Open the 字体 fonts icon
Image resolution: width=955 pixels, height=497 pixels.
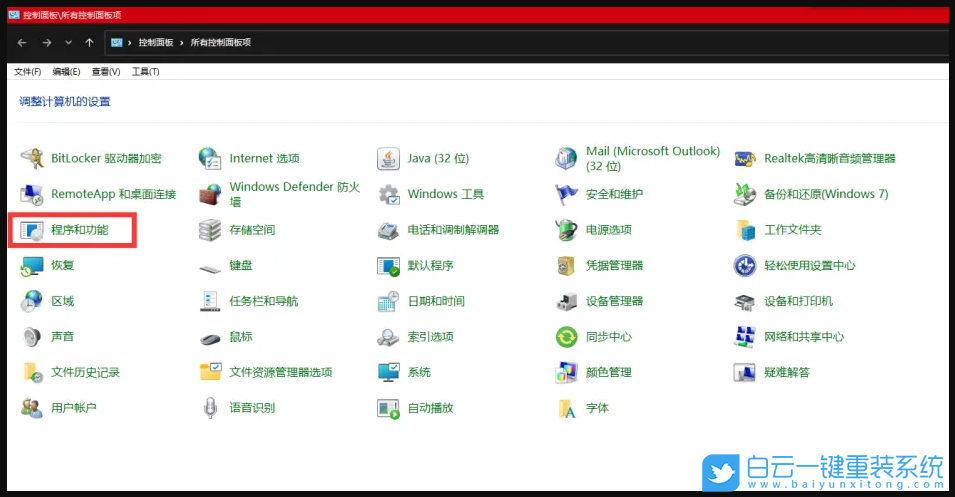566,408
